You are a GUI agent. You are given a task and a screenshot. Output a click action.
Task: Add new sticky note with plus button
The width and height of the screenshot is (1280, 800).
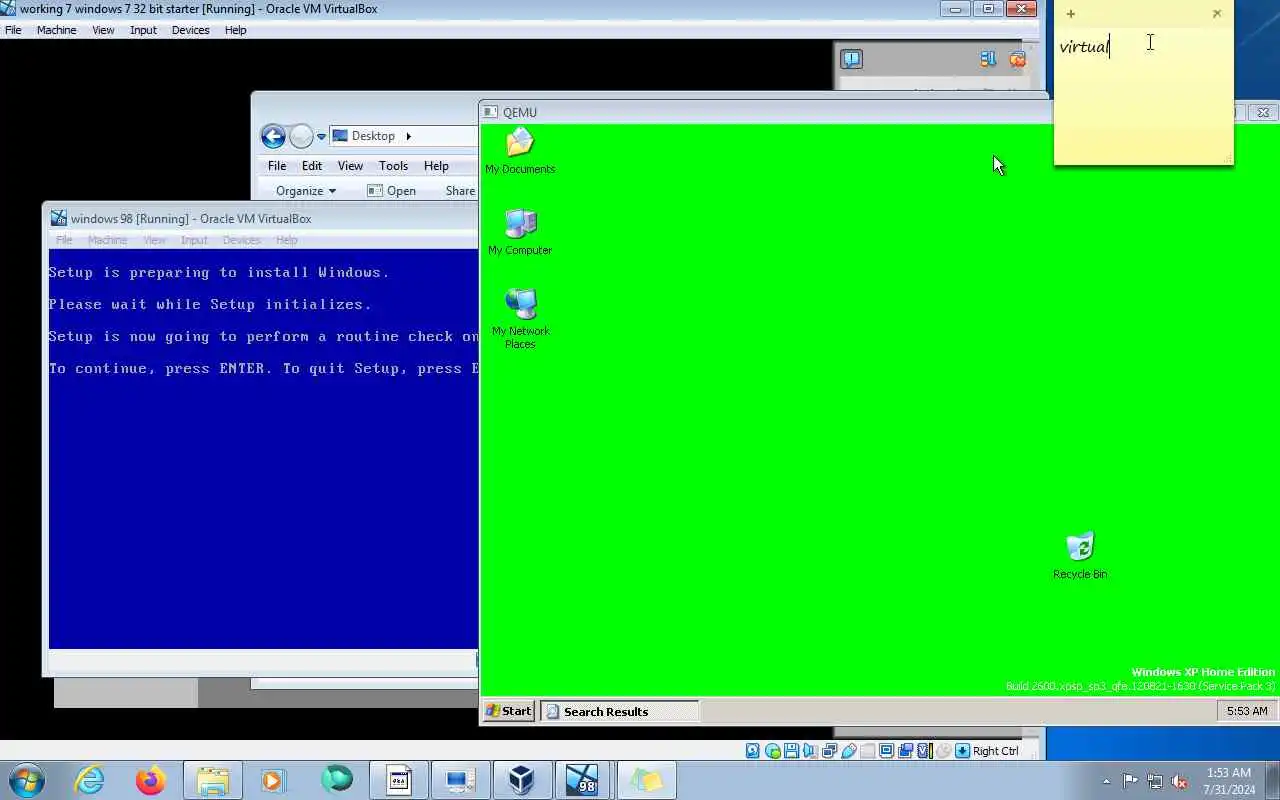[1071, 14]
